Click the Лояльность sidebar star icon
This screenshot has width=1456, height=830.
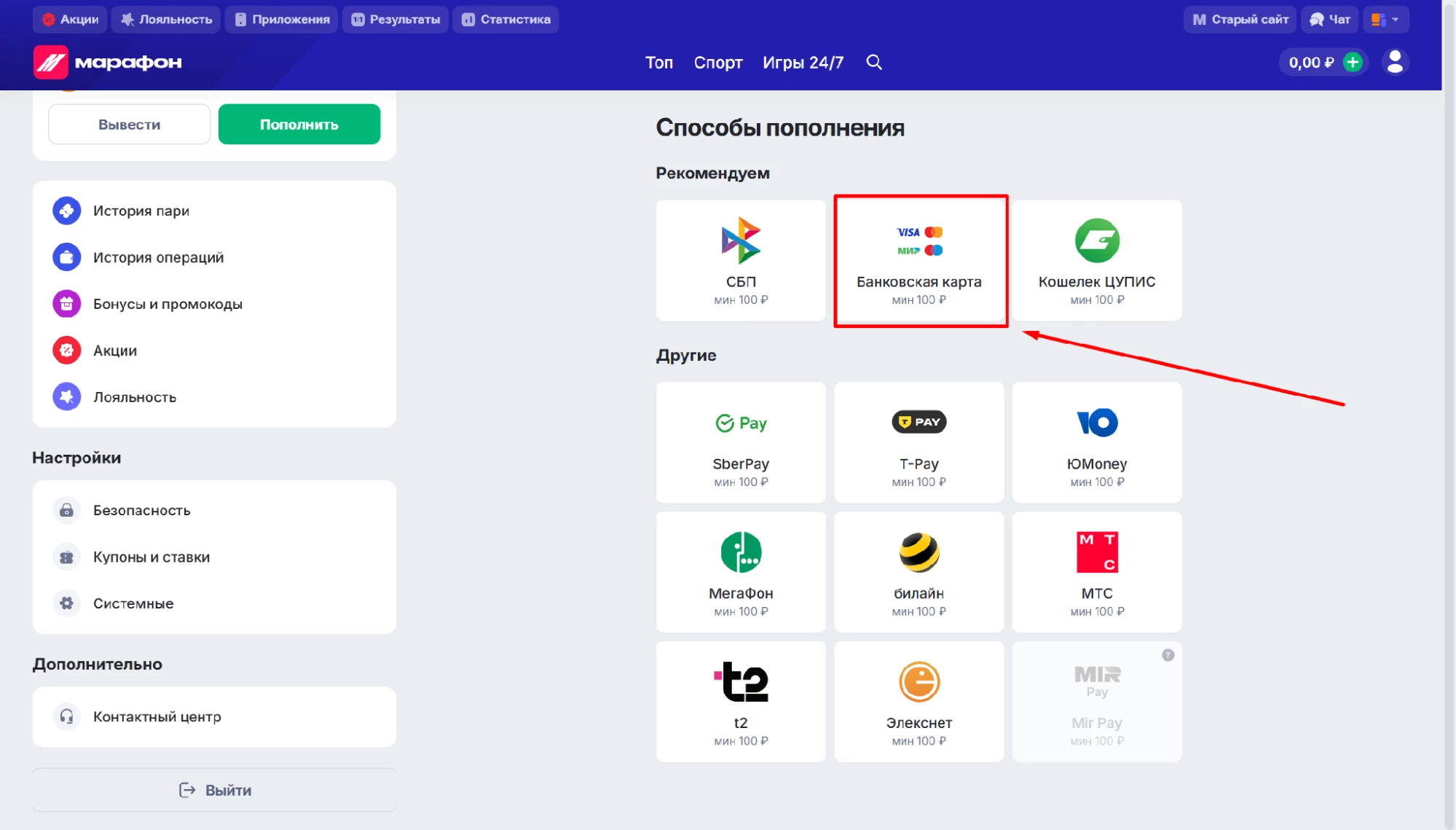[66, 397]
